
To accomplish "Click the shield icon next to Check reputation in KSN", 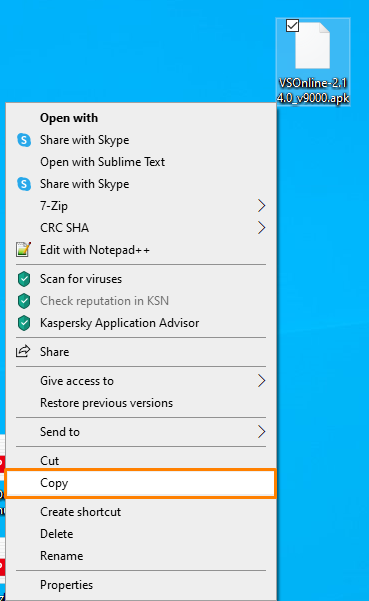I will (x=24, y=301).
